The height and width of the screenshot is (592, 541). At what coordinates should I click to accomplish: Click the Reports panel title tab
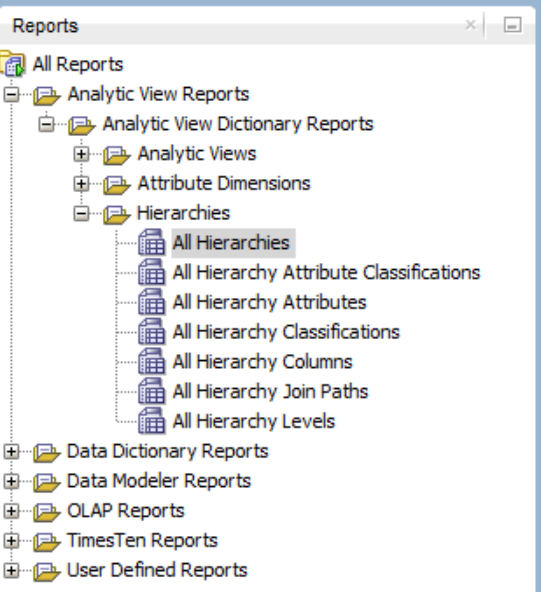coord(45,26)
